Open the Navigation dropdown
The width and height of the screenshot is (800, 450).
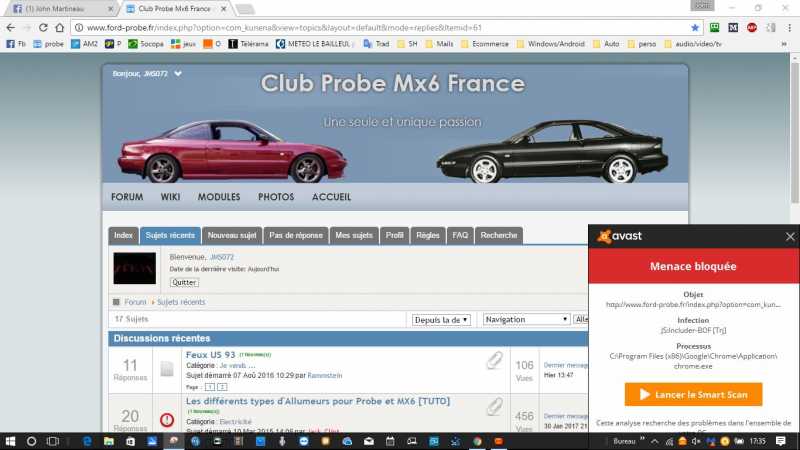pos(527,319)
